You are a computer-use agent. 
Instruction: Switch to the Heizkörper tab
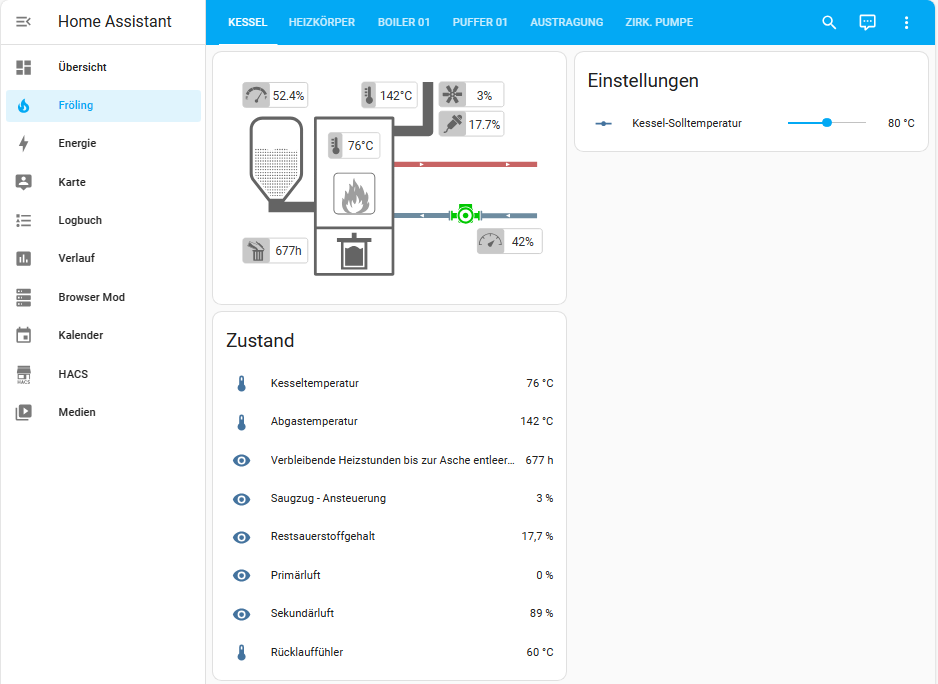point(321,22)
